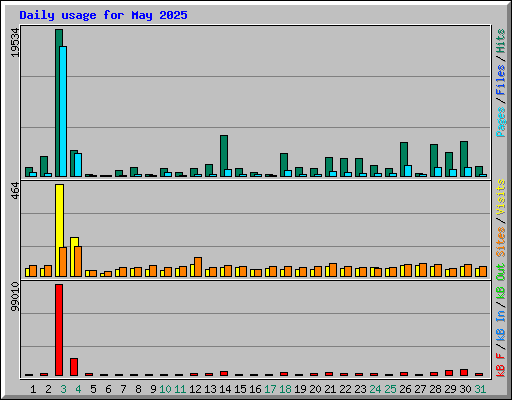This screenshot has width=512, height=400.
Task: Click green x-axis day label 18
Action: tap(285, 389)
